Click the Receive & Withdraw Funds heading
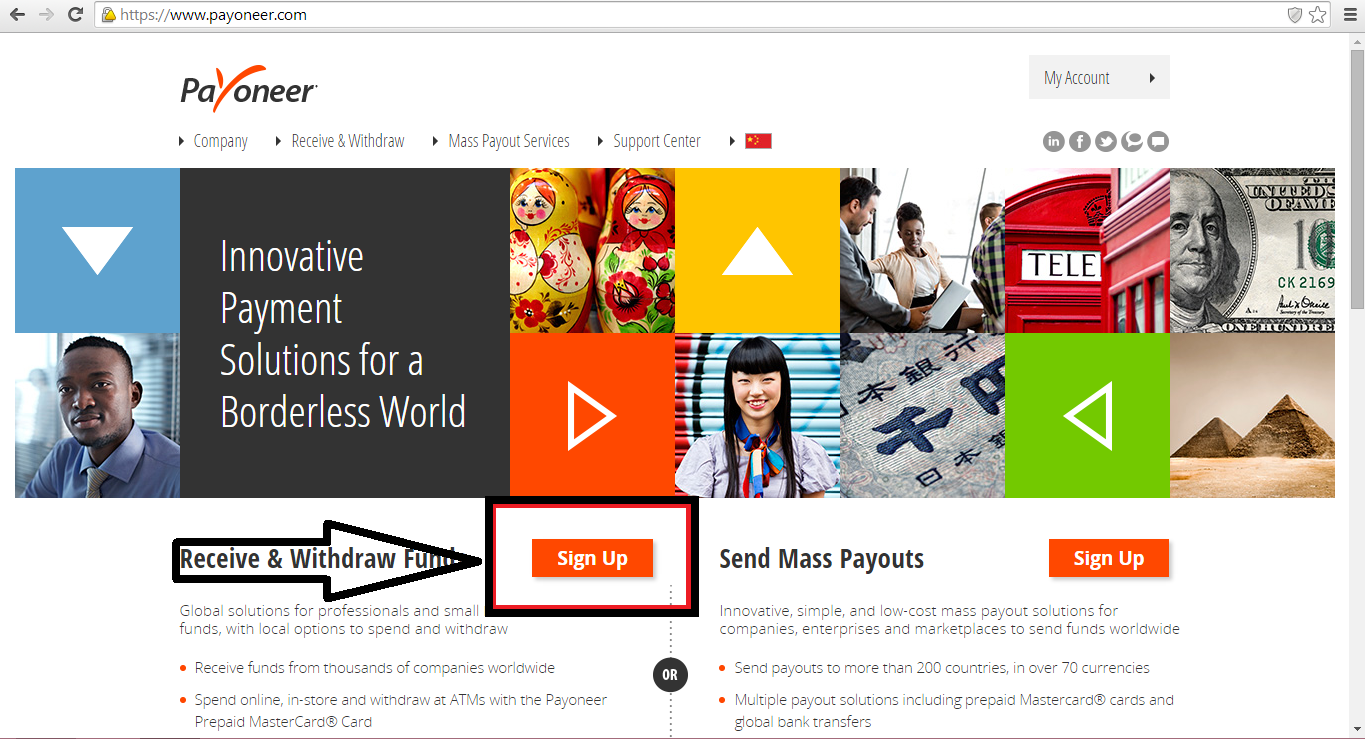The height and width of the screenshot is (739, 1365). [x=318, y=558]
